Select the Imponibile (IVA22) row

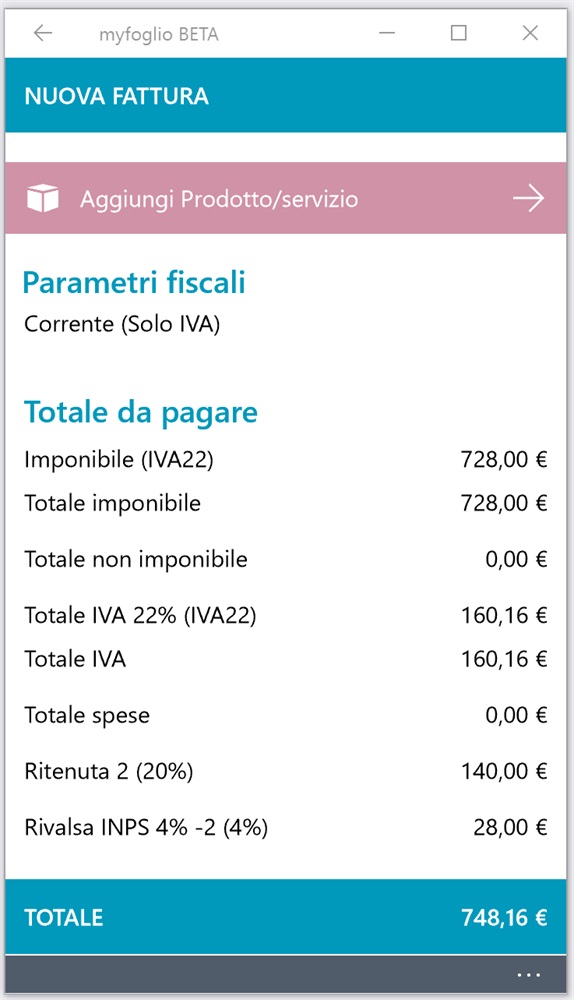click(x=286, y=459)
